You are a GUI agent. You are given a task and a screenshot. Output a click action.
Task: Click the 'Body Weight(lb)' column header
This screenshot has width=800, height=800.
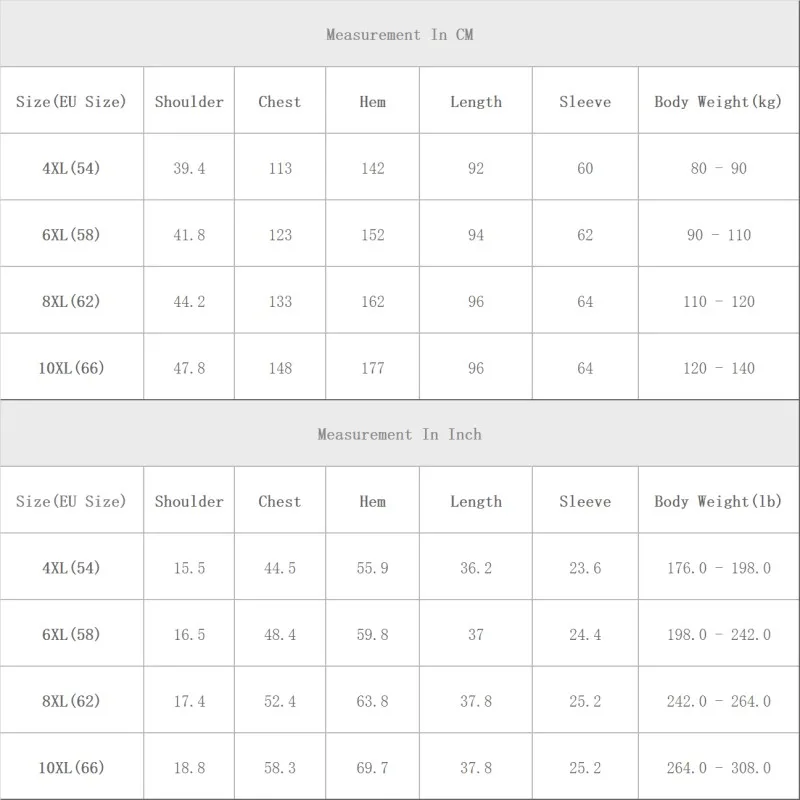point(718,500)
